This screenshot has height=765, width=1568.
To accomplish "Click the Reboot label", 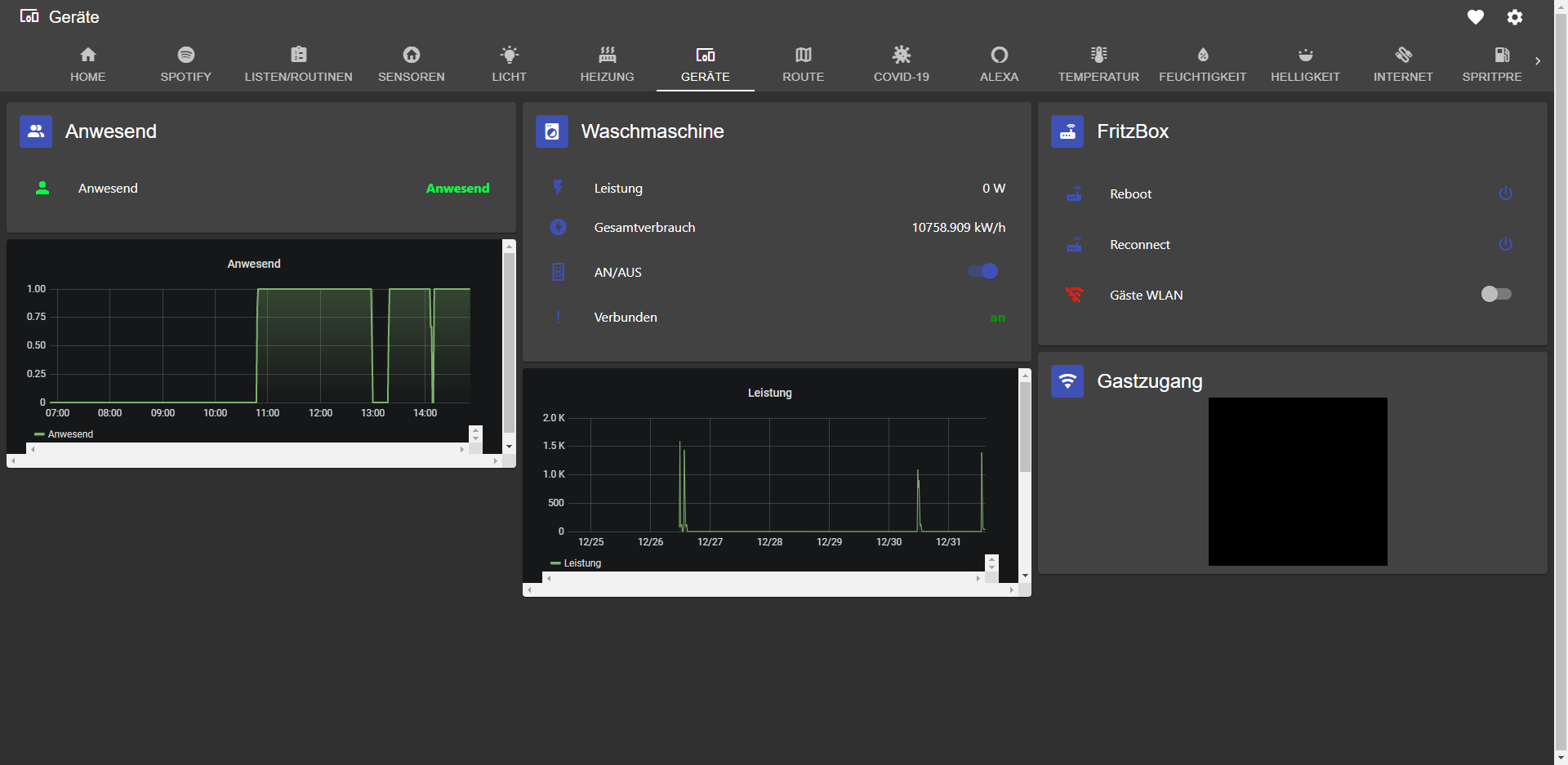I will click(1131, 193).
